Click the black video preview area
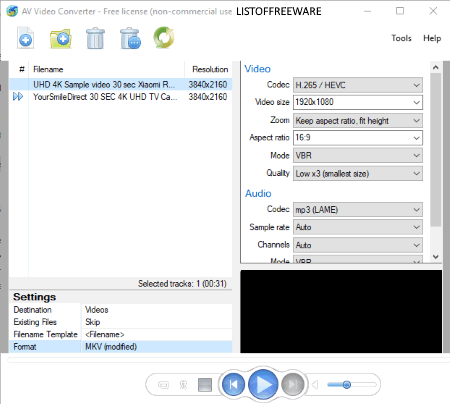450x404 pixels. pyautogui.click(x=341, y=311)
